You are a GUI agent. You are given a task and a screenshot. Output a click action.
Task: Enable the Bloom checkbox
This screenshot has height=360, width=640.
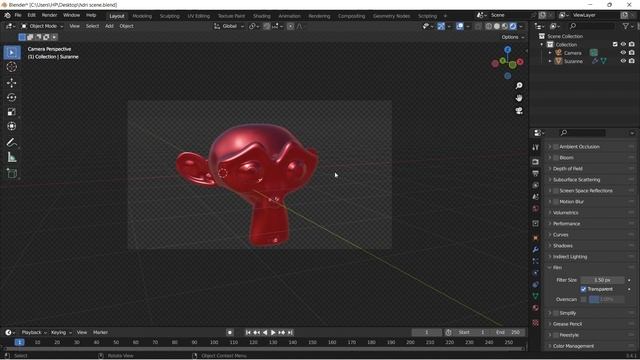(x=556, y=158)
